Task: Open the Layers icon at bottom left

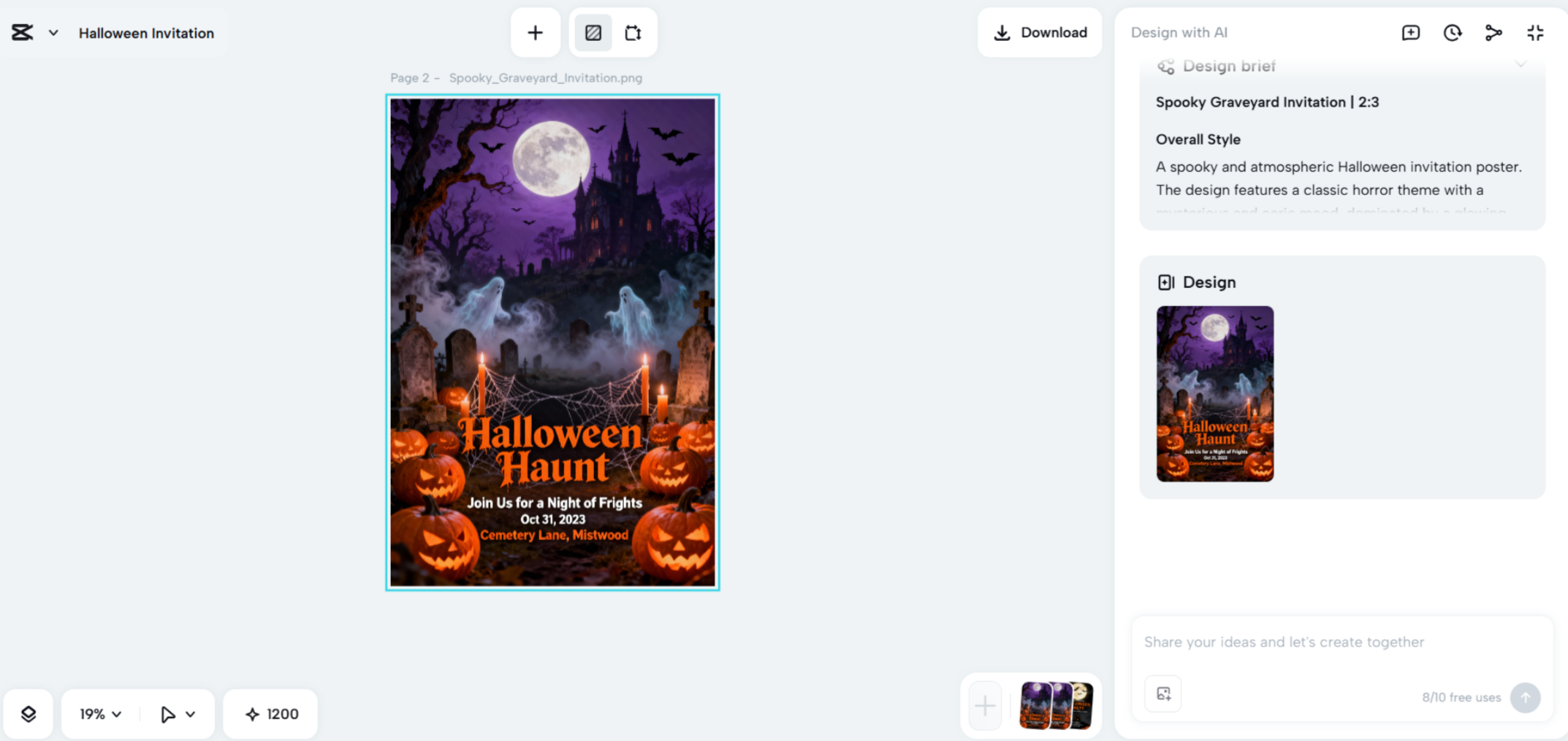Action: click(x=28, y=714)
